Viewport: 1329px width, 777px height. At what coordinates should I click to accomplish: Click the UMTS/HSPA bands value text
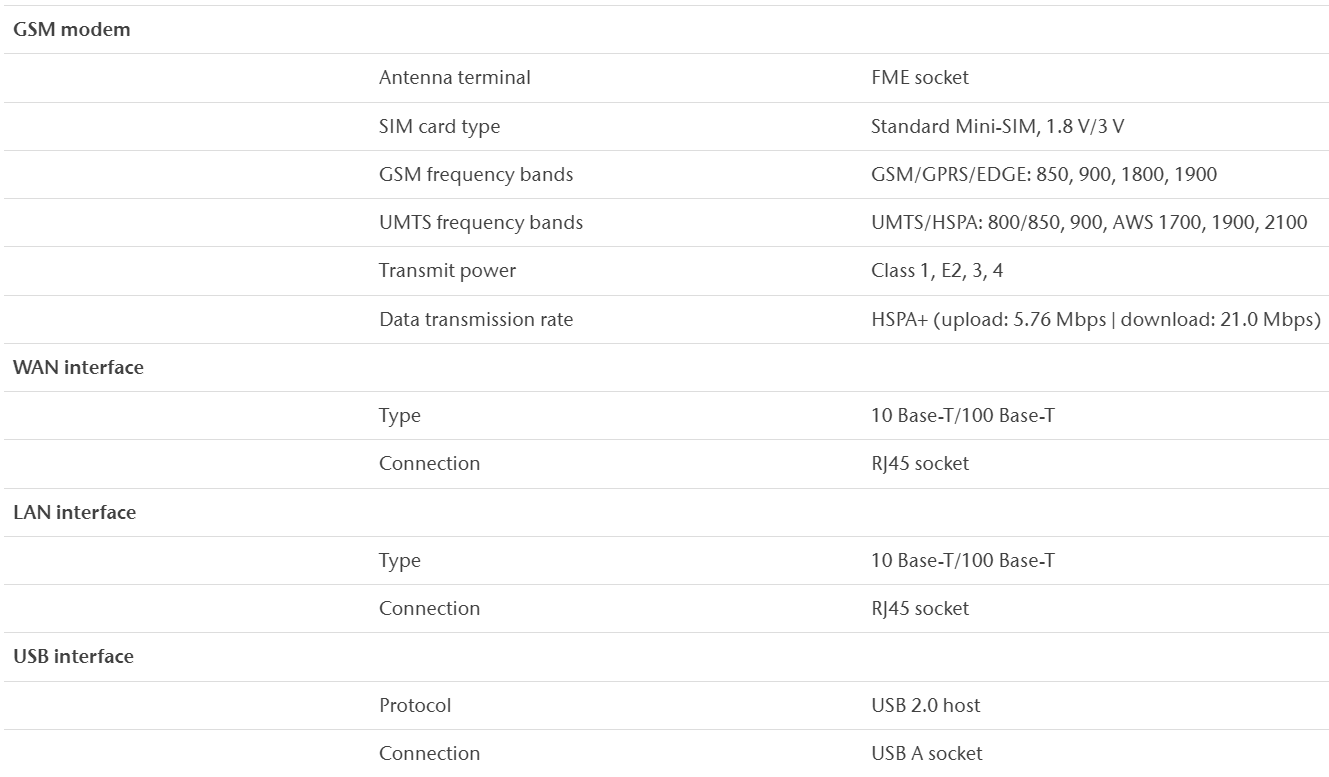pos(1089,222)
